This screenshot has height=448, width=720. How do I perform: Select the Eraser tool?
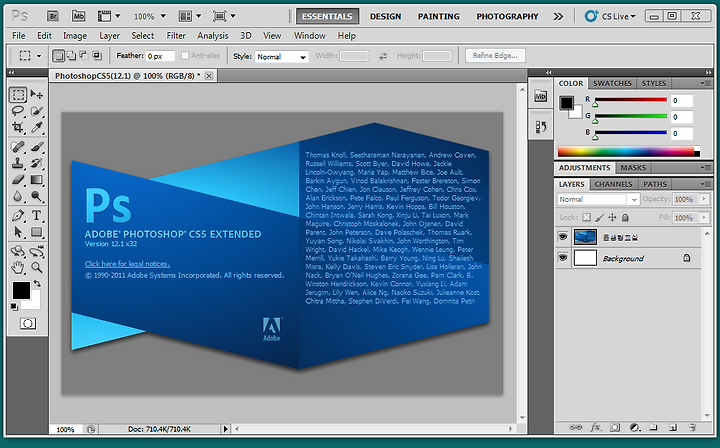click(x=18, y=179)
